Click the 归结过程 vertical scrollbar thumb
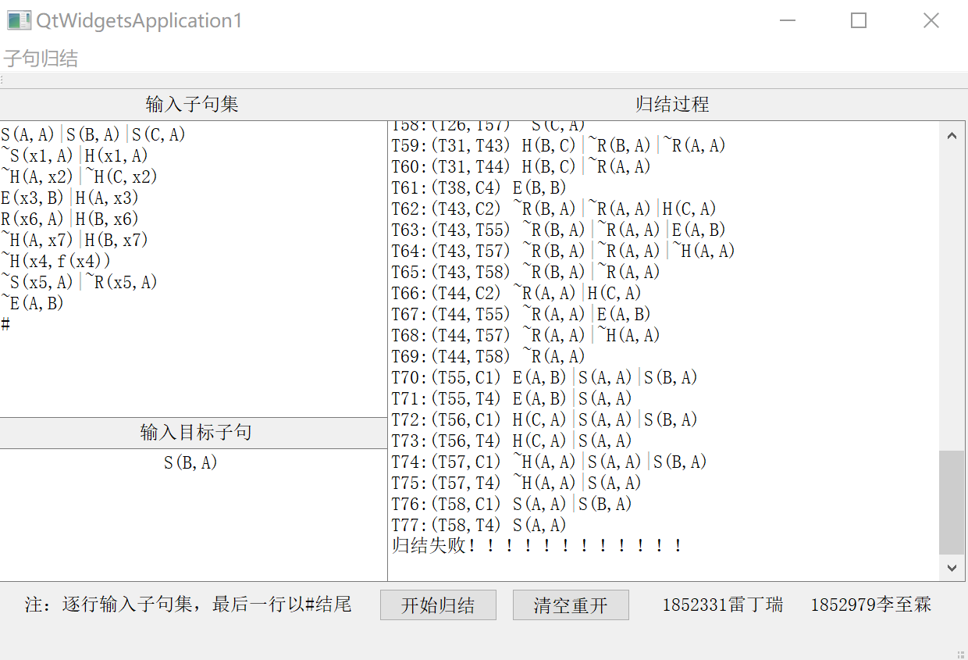The width and height of the screenshot is (968, 660). pos(951,502)
